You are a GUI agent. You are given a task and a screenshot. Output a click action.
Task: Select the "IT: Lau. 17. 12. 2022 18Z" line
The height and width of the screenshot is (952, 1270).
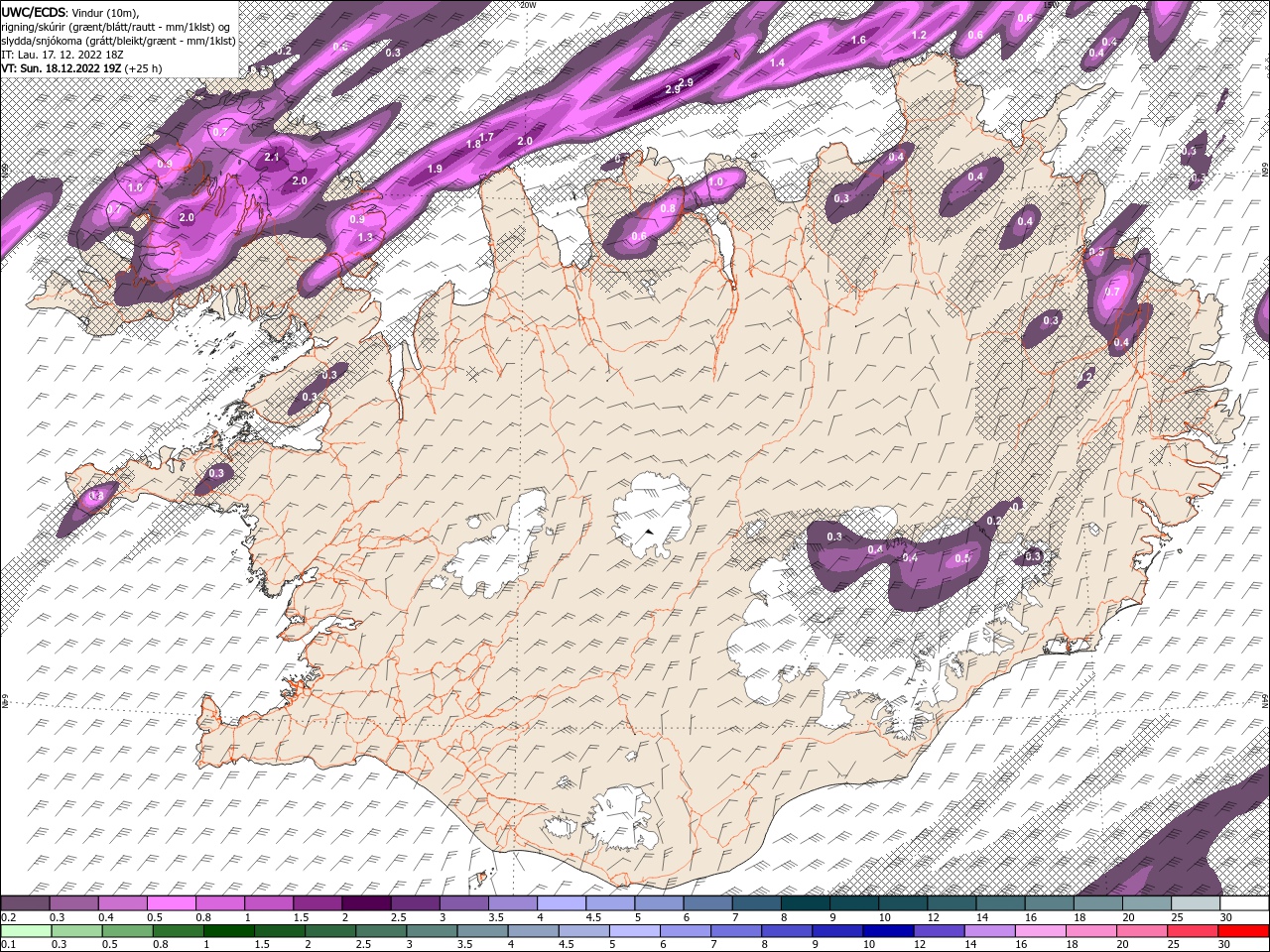tap(63, 55)
